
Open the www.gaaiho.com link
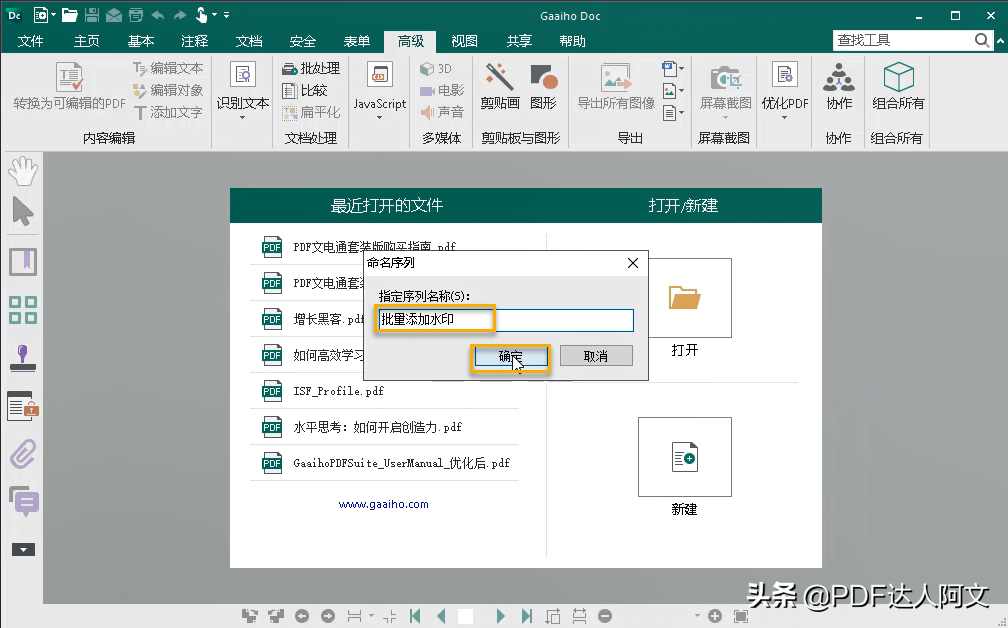(x=384, y=505)
